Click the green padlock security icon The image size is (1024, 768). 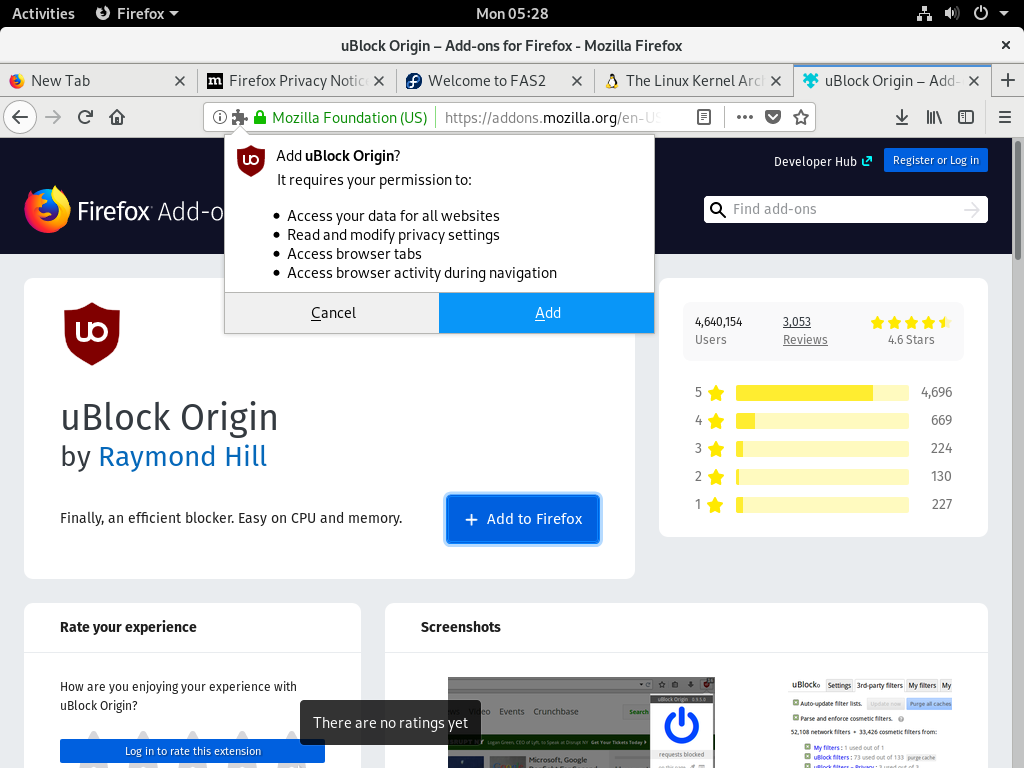click(x=260, y=118)
